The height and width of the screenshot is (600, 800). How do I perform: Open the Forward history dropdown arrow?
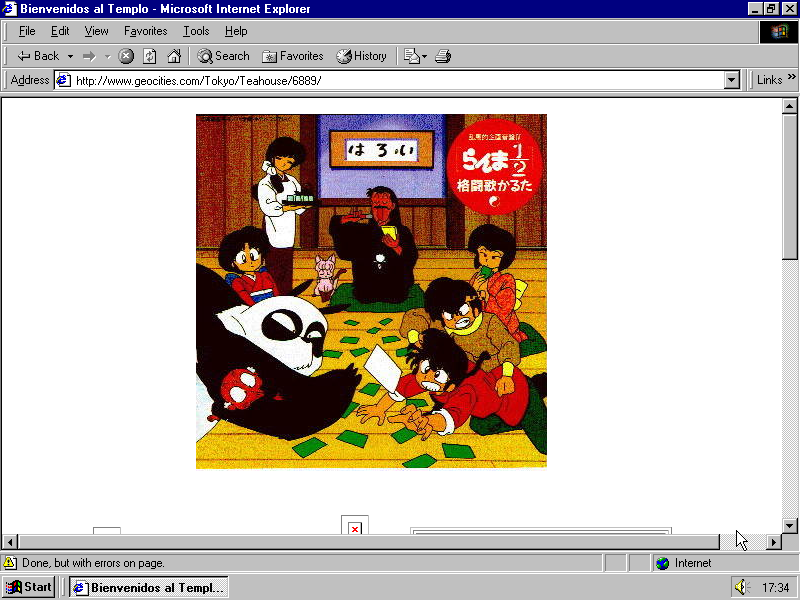click(108, 56)
